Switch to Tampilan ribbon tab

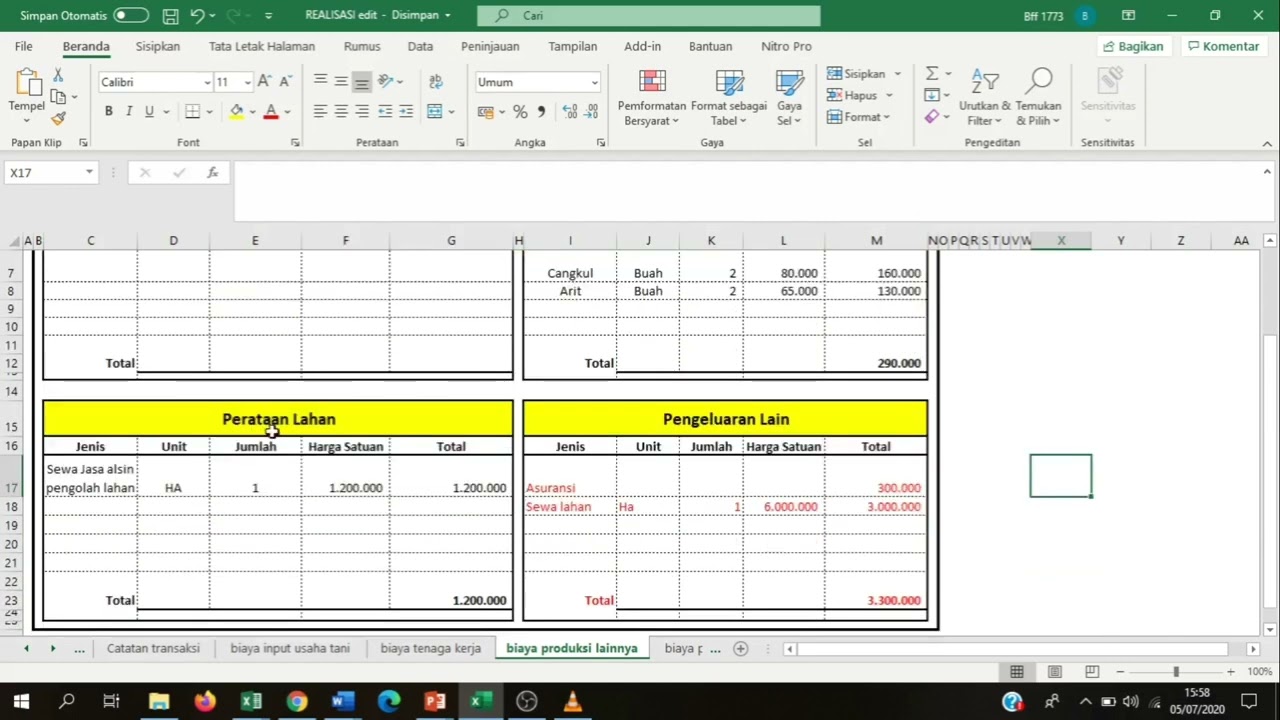pos(573,46)
